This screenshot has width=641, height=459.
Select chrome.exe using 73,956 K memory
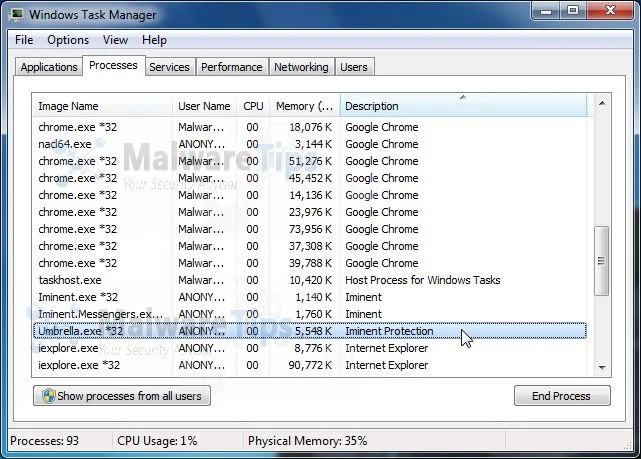[310, 229]
